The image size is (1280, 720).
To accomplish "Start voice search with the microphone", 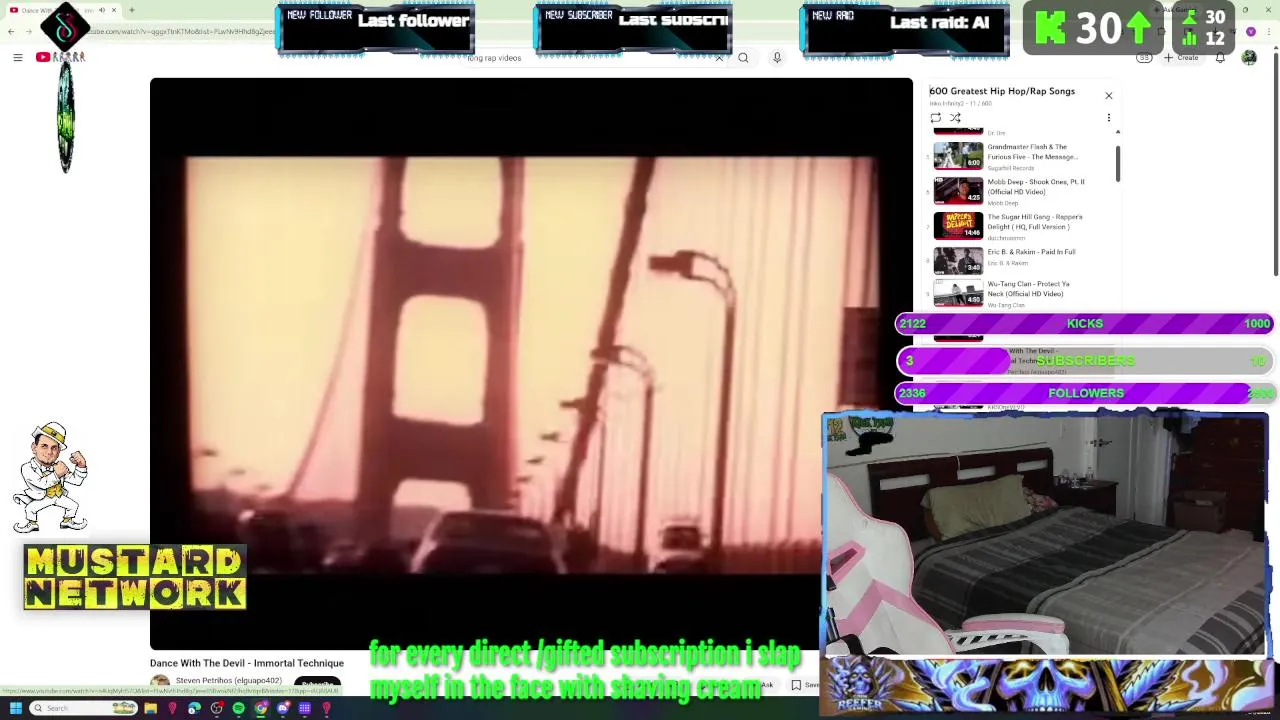I will coord(776,58).
